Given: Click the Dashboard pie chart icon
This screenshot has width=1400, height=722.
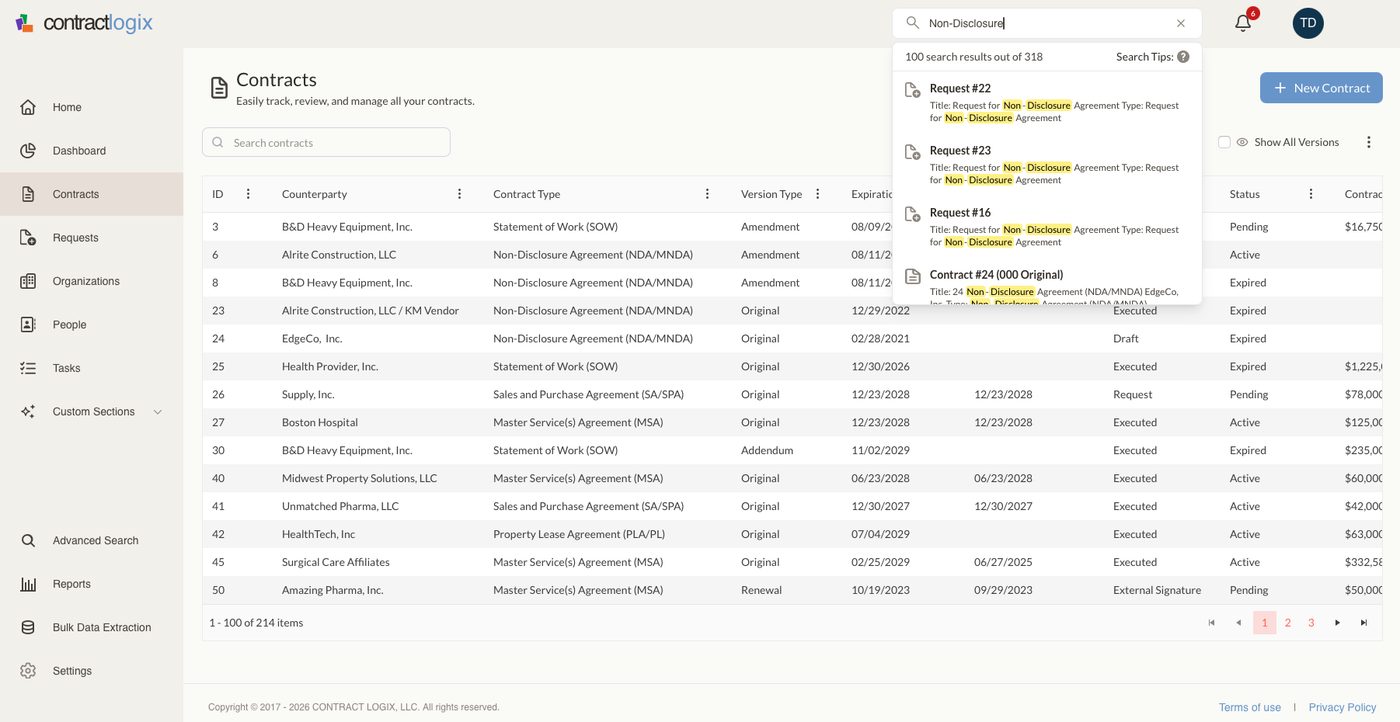Looking at the screenshot, I should coord(28,151).
